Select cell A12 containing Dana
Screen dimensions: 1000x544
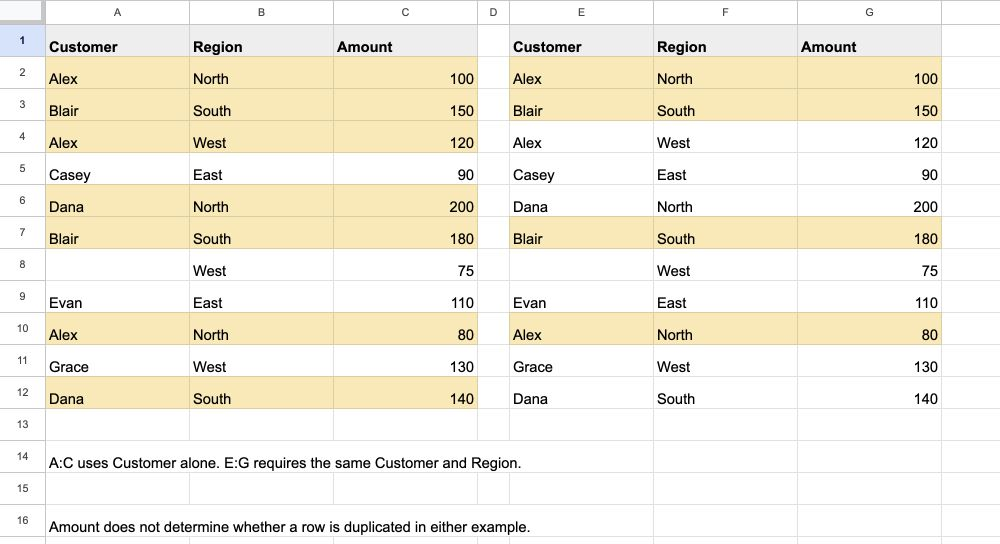tap(117, 393)
